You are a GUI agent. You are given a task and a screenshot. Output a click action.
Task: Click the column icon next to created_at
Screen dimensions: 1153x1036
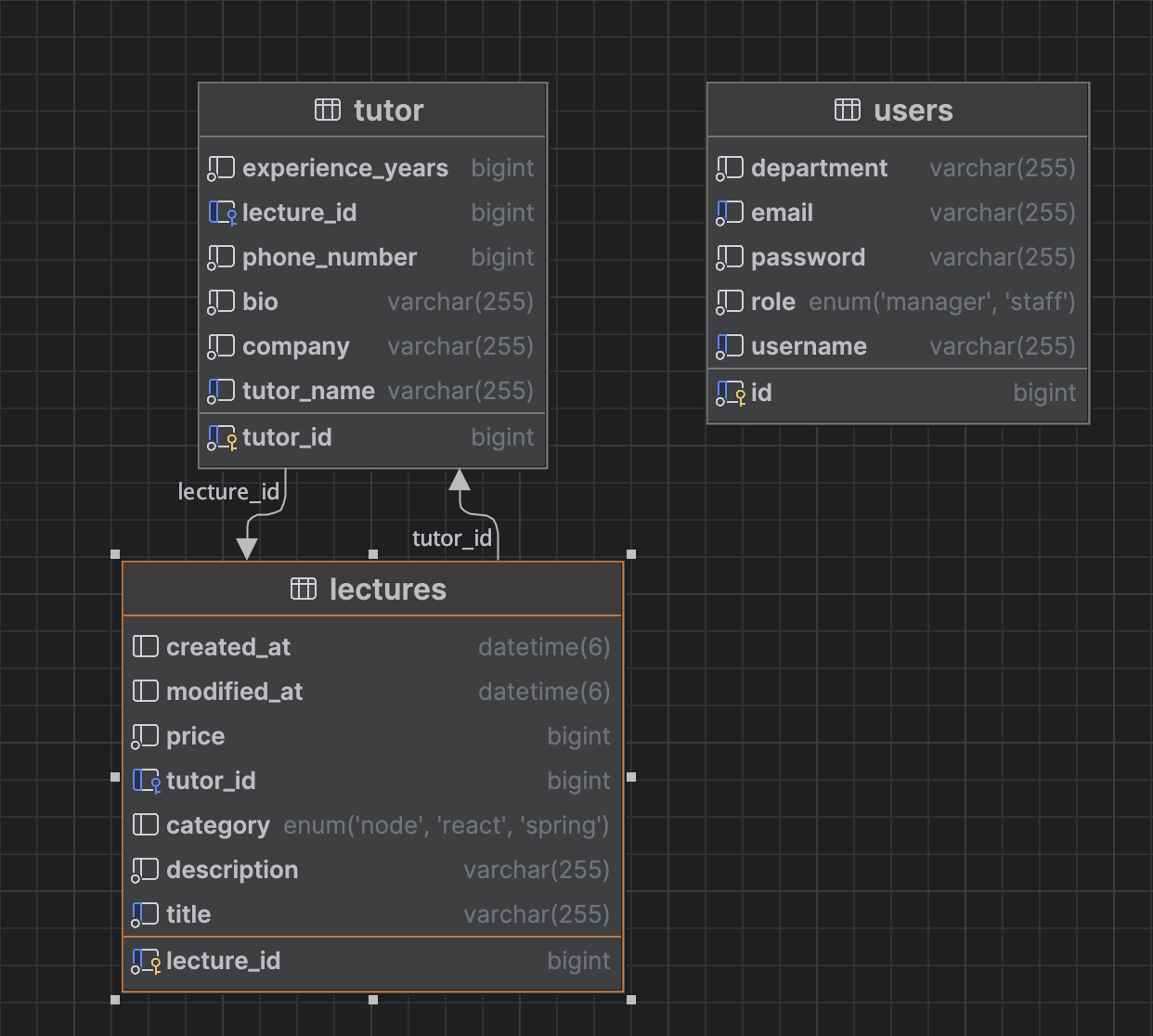coord(146,647)
